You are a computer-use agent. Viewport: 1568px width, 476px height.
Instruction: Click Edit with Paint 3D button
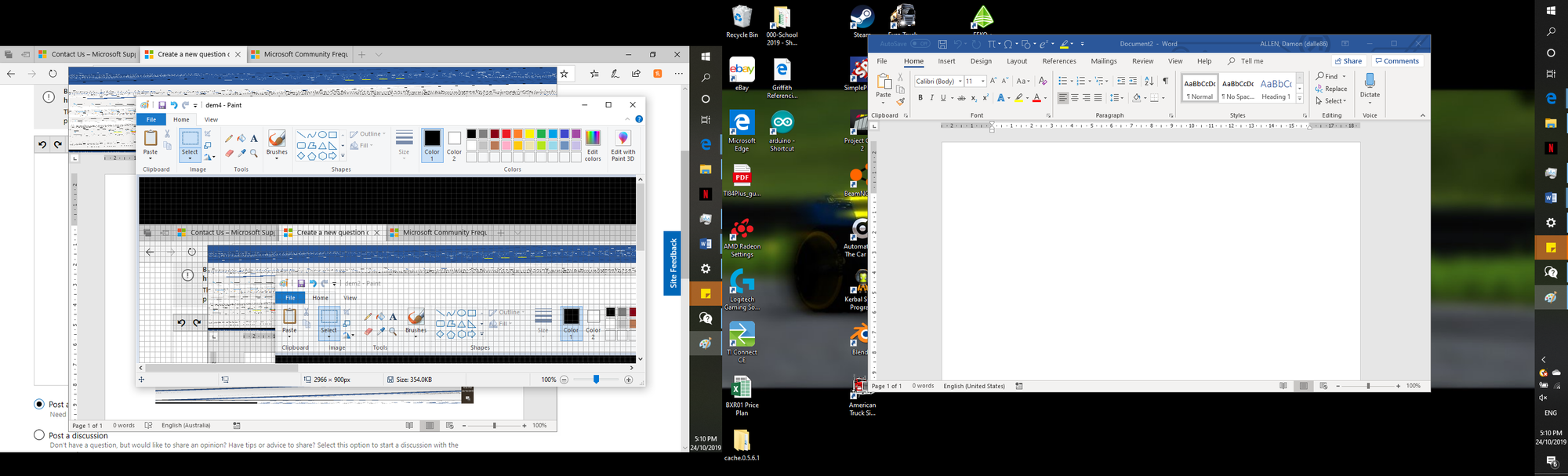(x=623, y=146)
